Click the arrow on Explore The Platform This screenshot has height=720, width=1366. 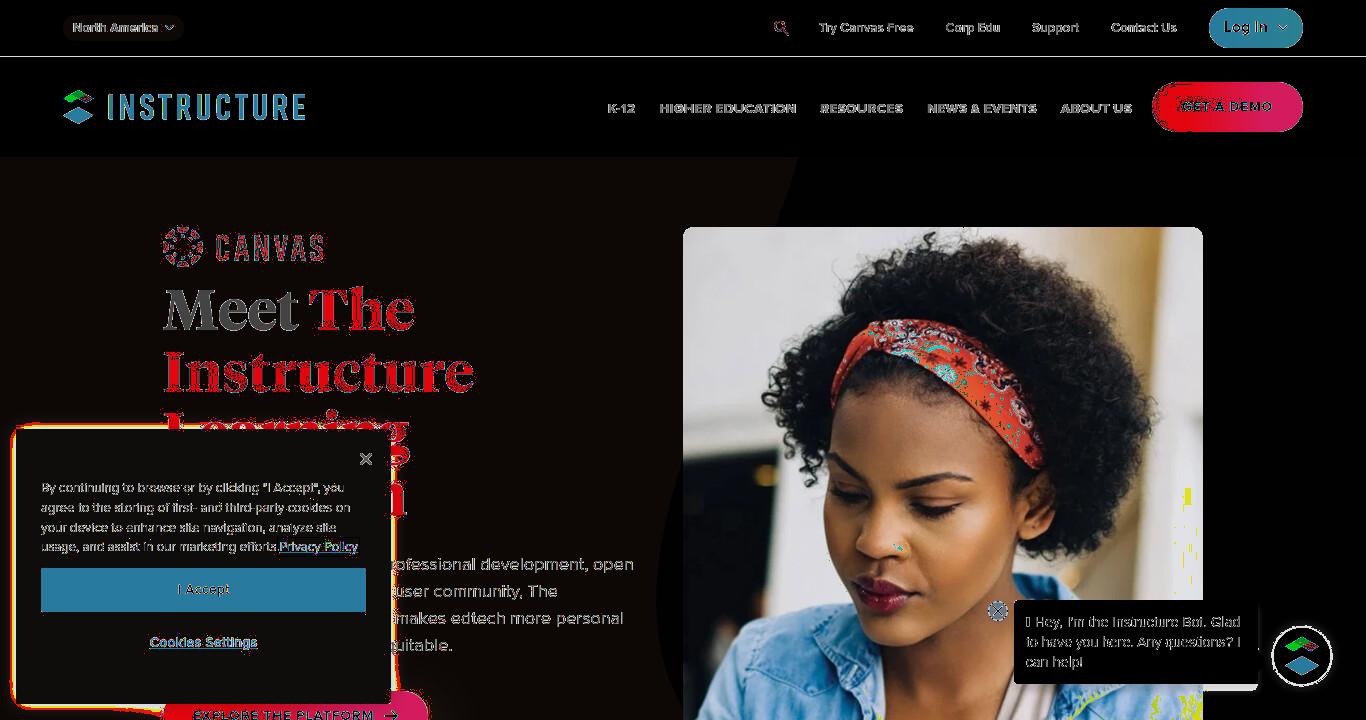click(391, 715)
